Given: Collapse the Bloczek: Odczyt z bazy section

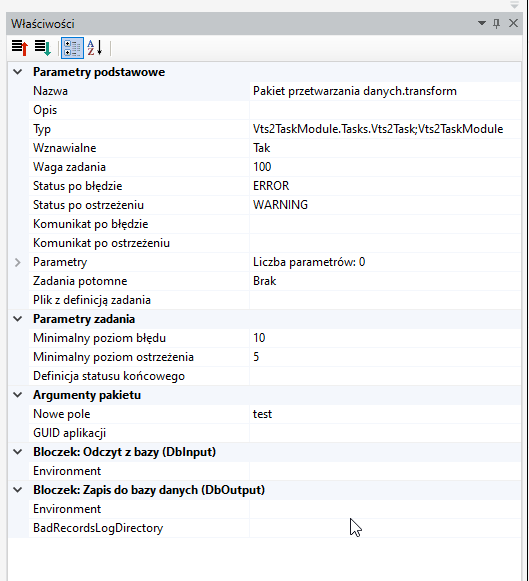Looking at the screenshot, I should click(x=17, y=452).
